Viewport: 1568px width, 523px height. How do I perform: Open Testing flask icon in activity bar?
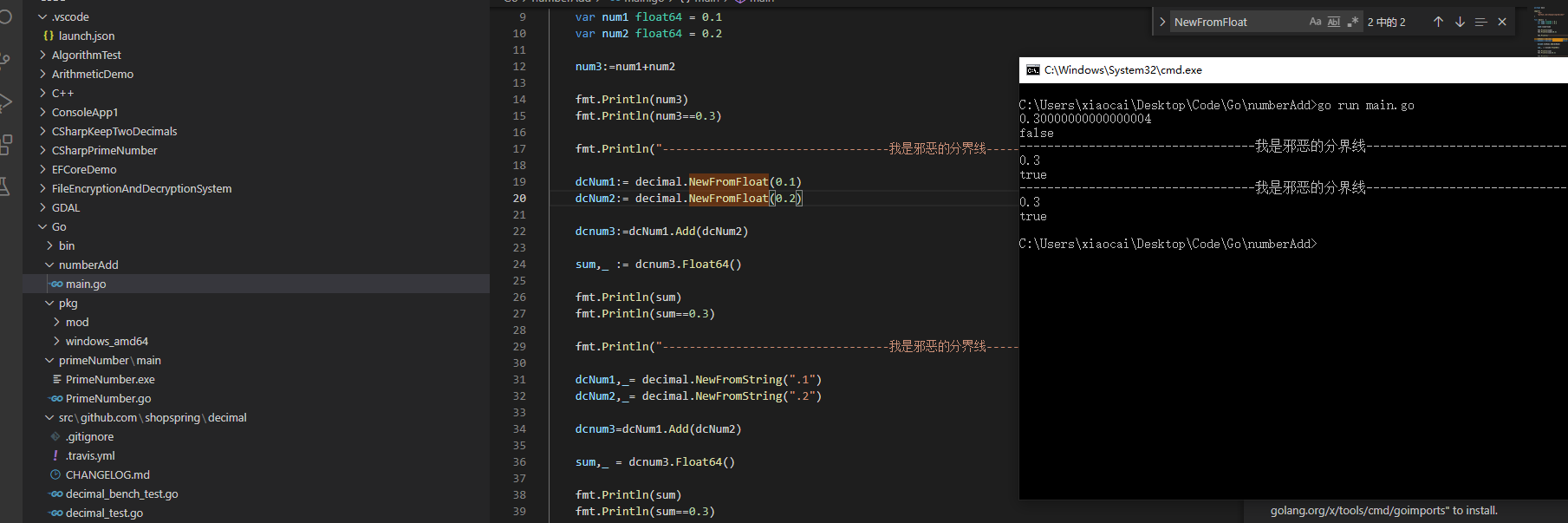pyautogui.click(x=5, y=186)
